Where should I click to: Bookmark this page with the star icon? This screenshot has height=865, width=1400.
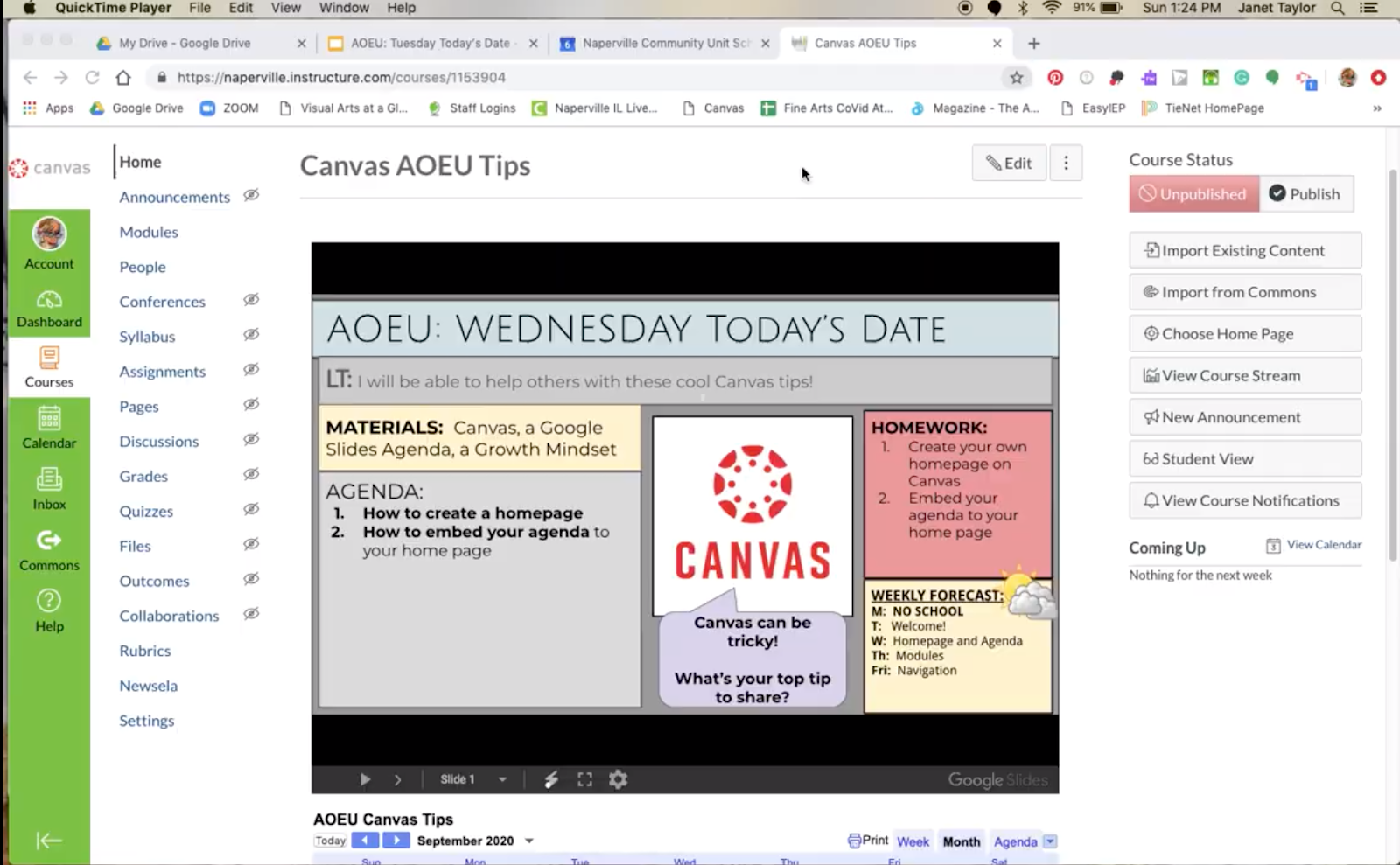[1016, 78]
